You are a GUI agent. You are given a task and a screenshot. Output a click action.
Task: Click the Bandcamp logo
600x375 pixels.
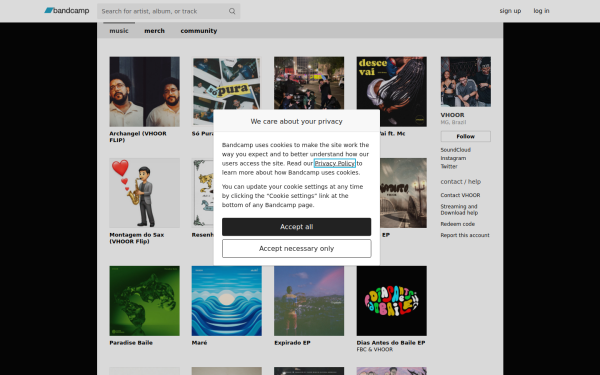67,11
